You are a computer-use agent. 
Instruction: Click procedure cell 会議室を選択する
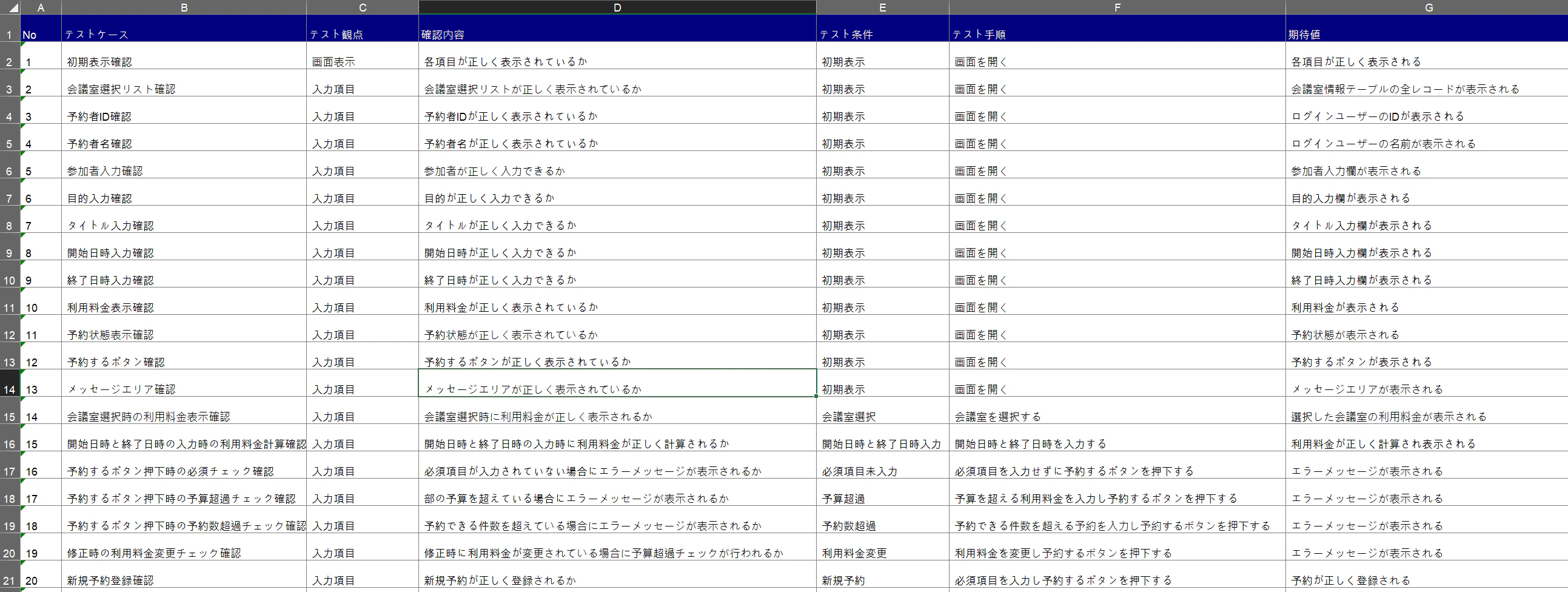1117,411
